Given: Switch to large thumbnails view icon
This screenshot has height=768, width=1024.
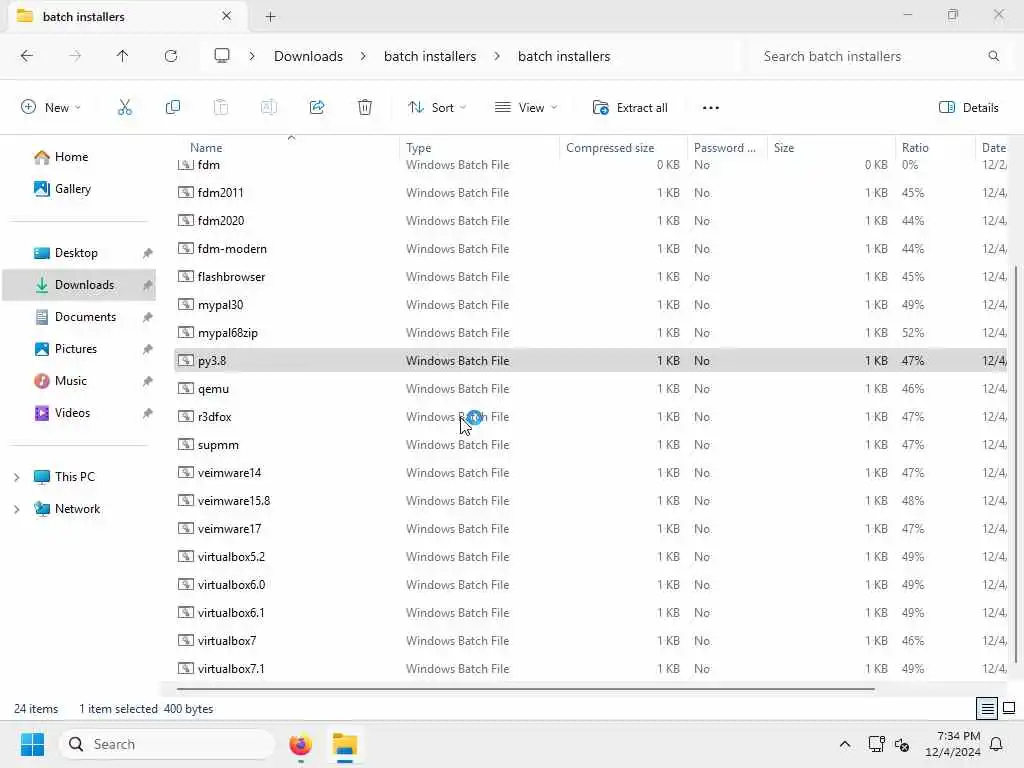Looking at the screenshot, I should point(1009,709).
